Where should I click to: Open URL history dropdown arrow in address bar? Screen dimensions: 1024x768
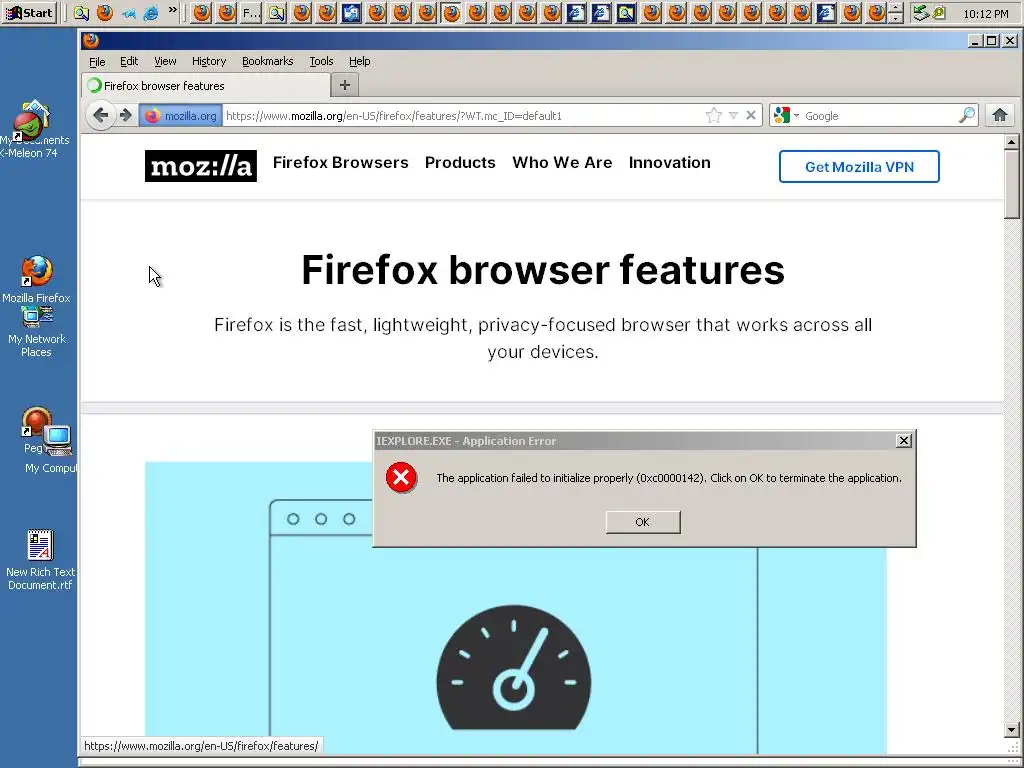[x=733, y=116]
